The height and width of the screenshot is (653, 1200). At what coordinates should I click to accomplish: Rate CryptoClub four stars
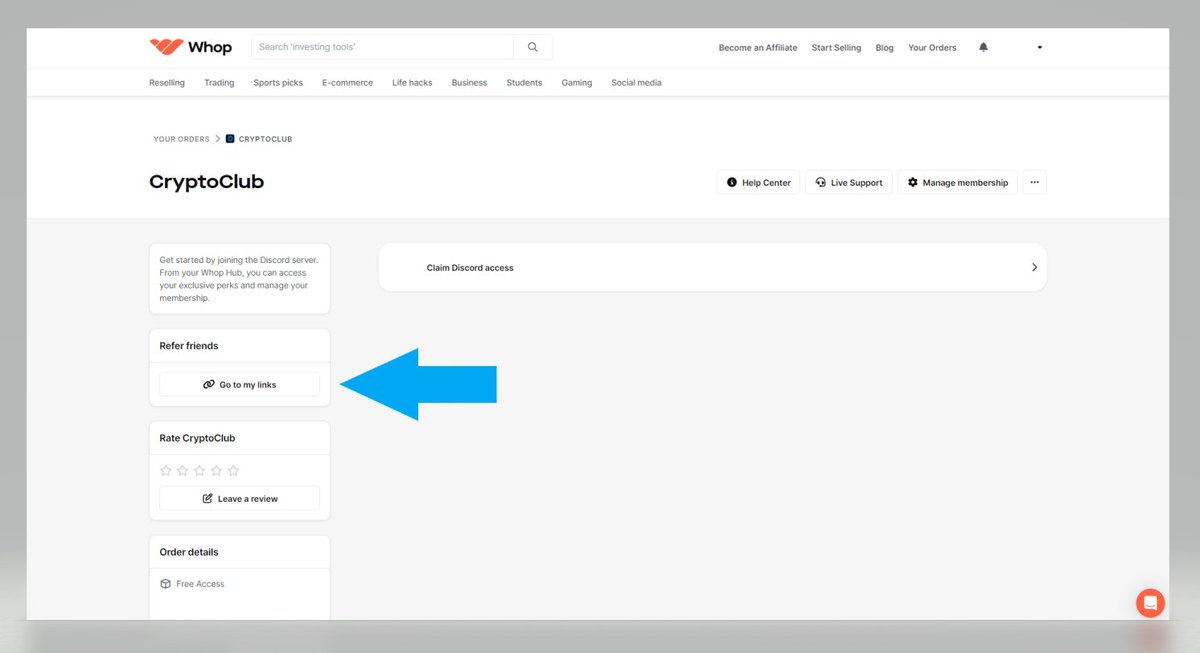tap(217, 470)
